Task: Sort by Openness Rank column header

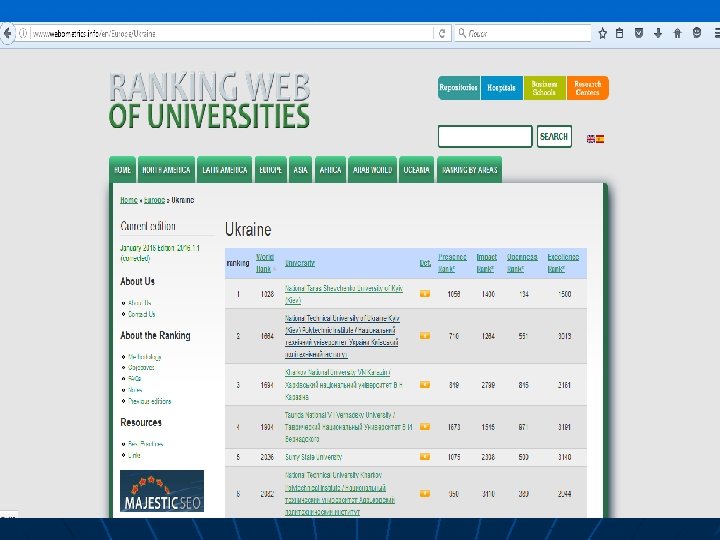Action: click(x=522, y=263)
